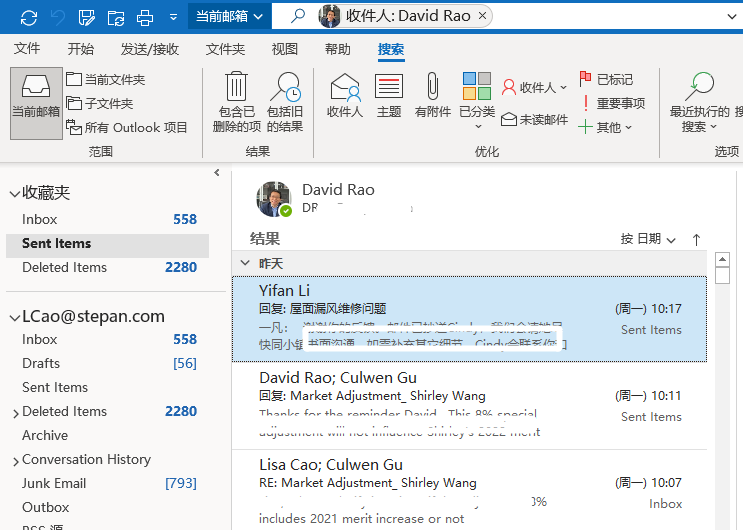Viewport: 743px width, 530px height.
Task: Open the 文件 menu tab
Action: coord(27,49)
